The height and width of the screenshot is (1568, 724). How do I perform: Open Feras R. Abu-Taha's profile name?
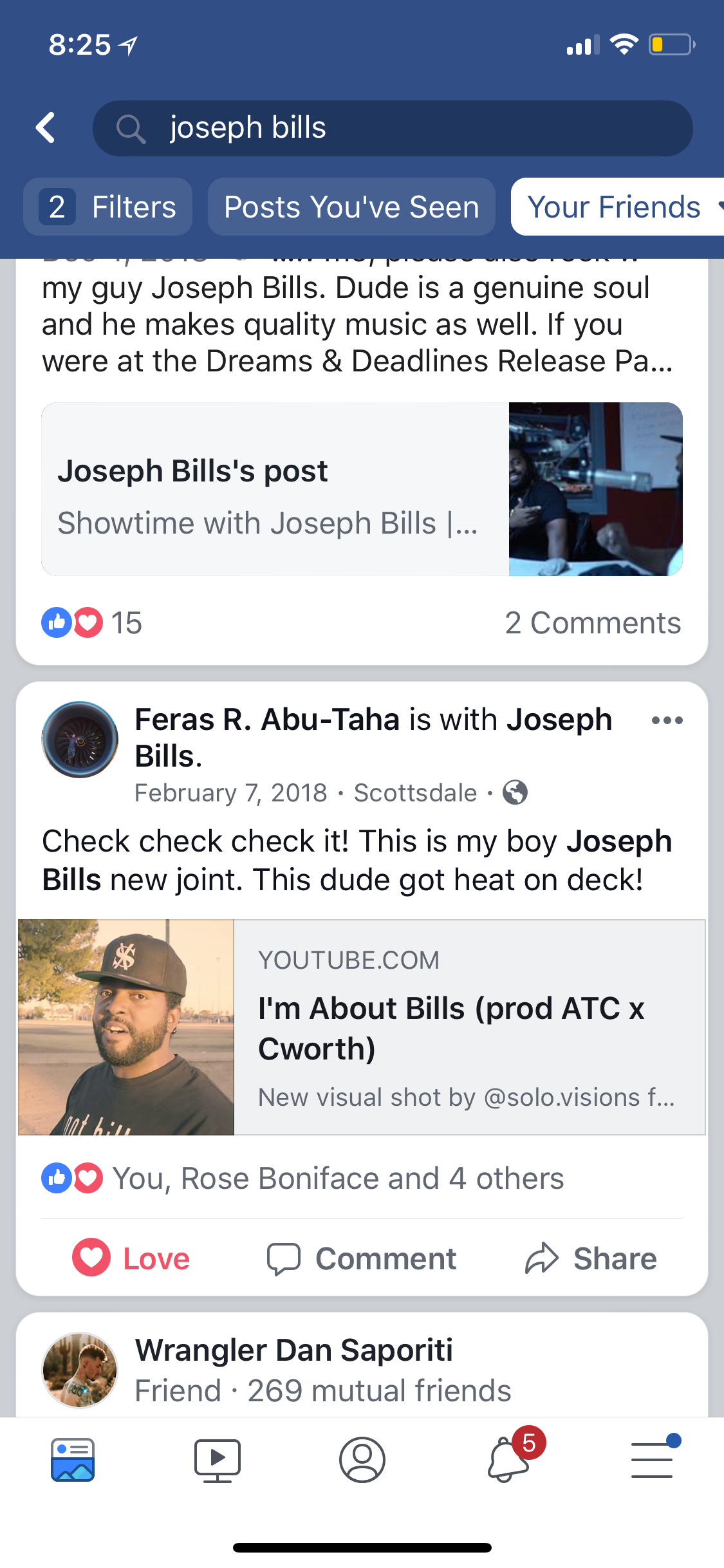tap(266, 720)
